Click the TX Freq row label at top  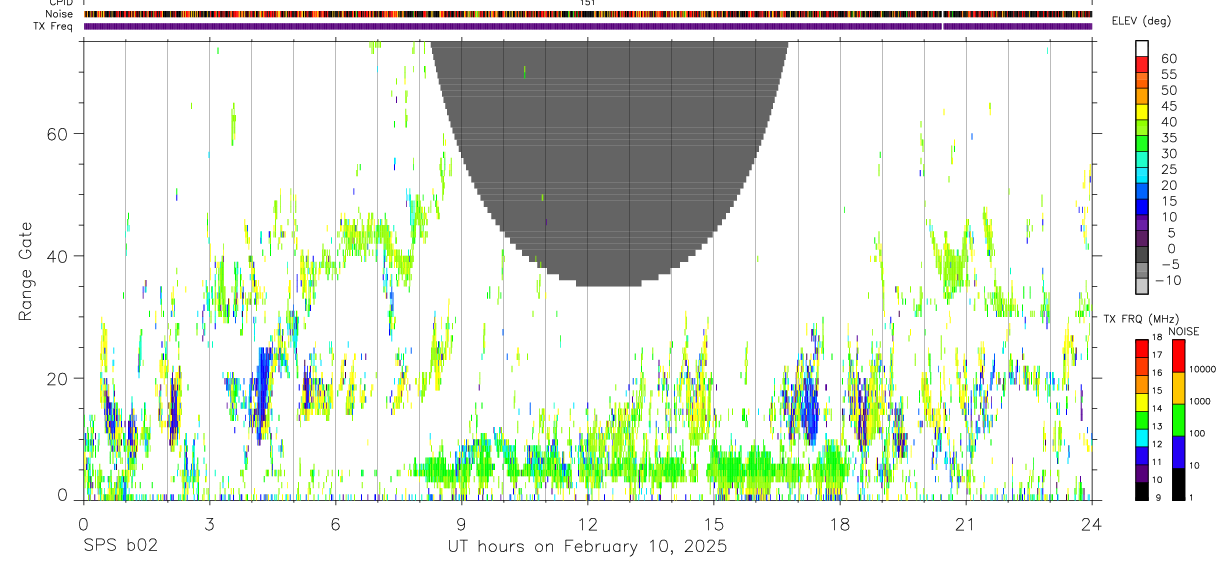(54, 26)
